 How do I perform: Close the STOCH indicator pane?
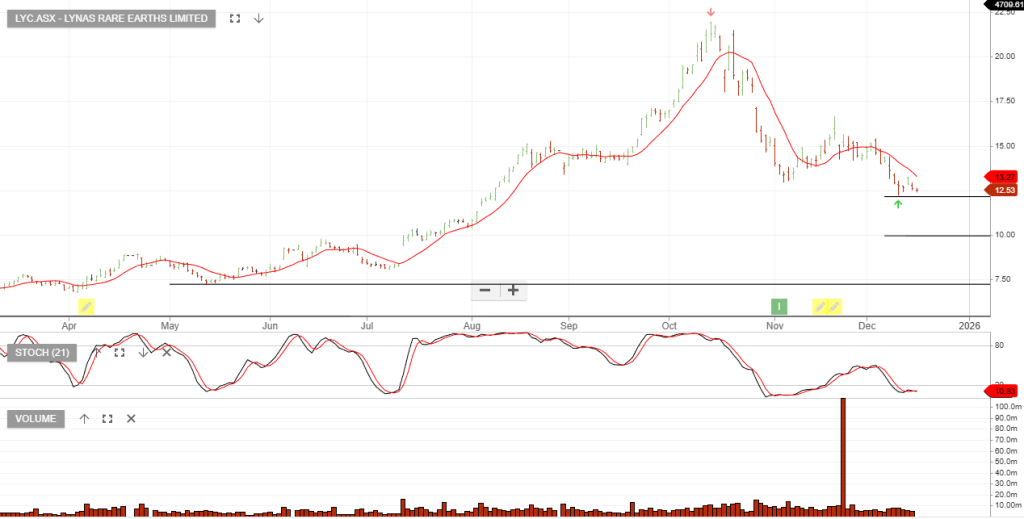166,352
